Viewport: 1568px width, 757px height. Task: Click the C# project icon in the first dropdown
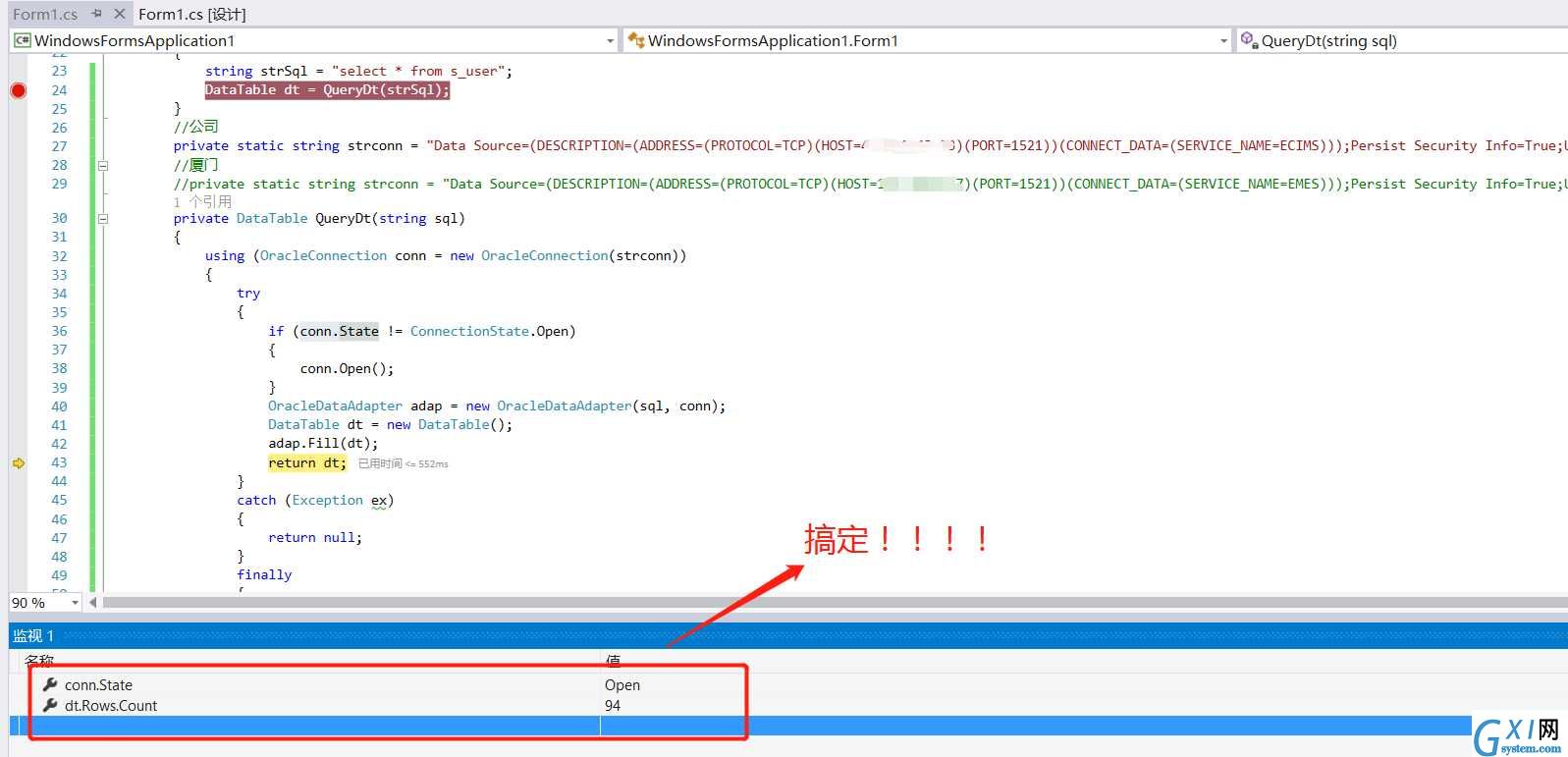pyautogui.click(x=22, y=40)
